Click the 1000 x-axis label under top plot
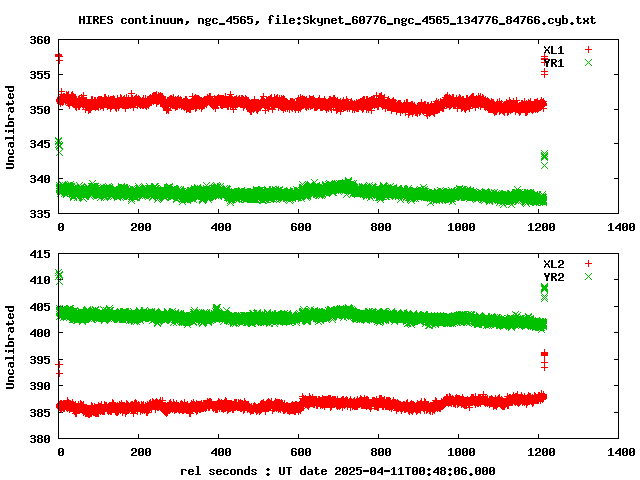Image resolution: width=640 pixels, height=480 pixels. (x=461, y=227)
